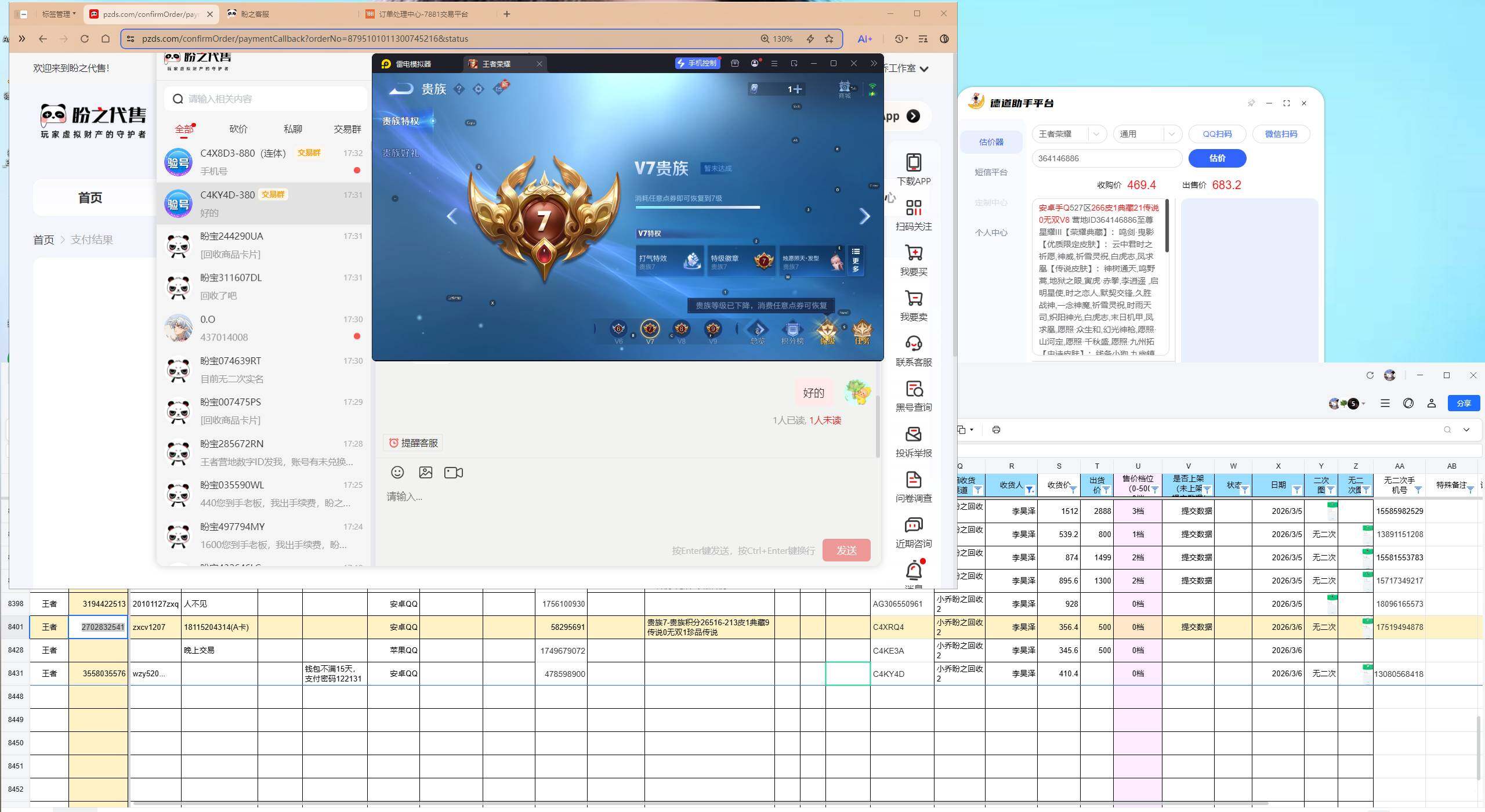This screenshot has height=812, width=1485.
Task: Expand the 王者荣耀 game dropdown
Action: [1096, 134]
